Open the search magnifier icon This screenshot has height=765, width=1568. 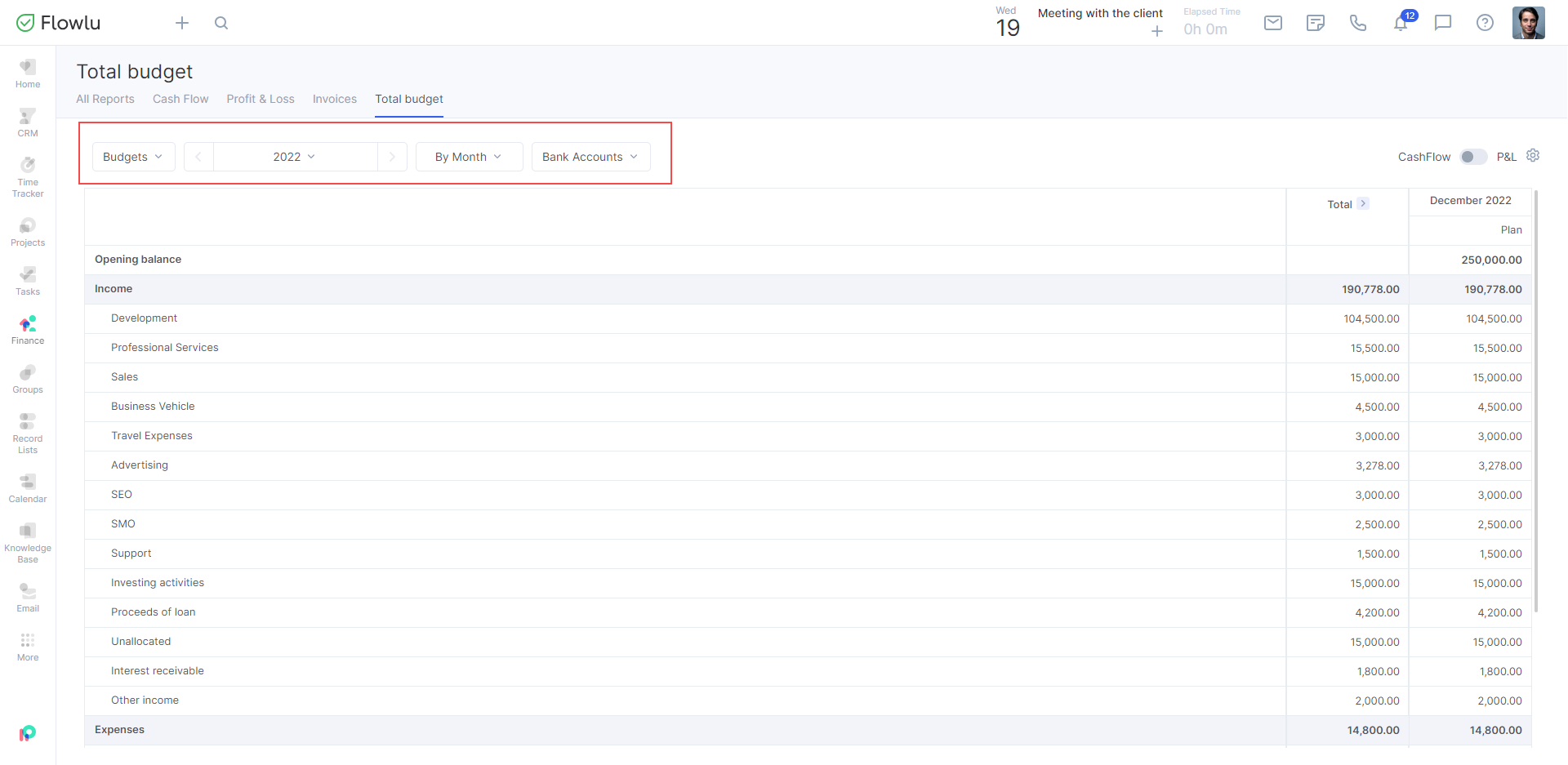click(221, 23)
